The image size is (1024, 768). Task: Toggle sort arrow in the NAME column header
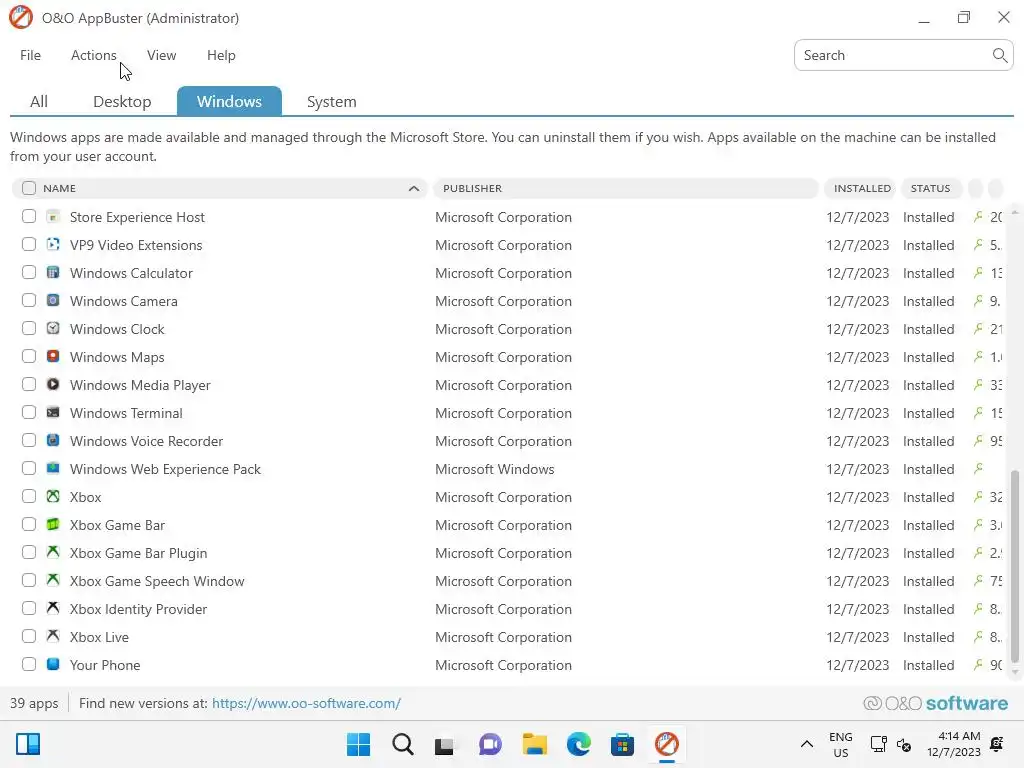pyautogui.click(x=413, y=188)
